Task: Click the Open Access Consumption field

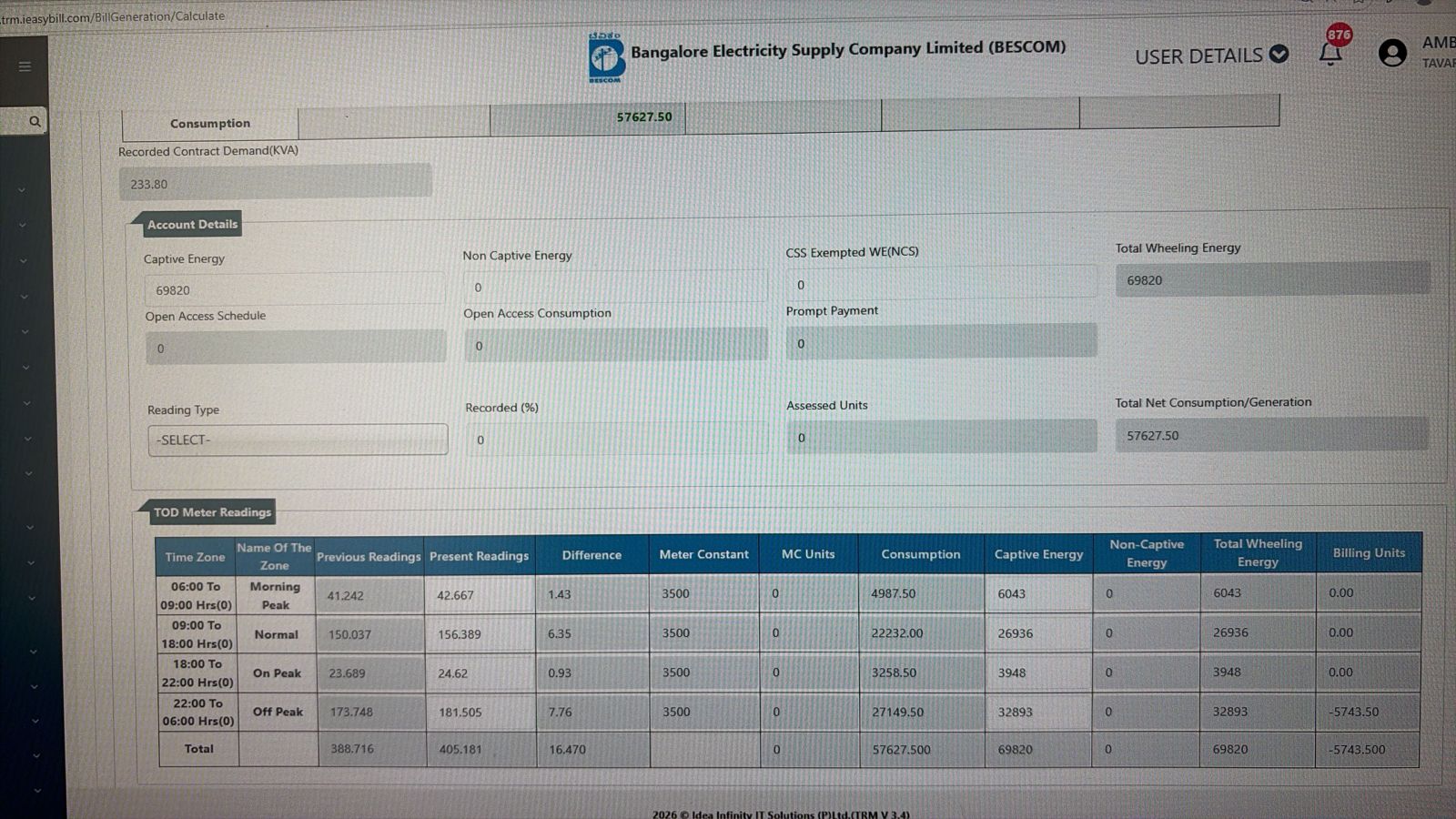Action: [x=616, y=345]
